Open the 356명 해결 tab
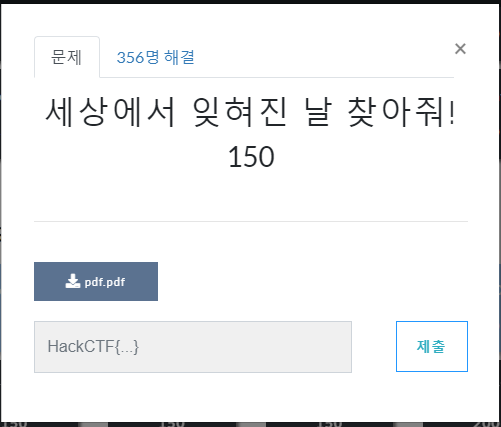Image resolution: width=501 pixels, height=427 pixels. click(155, 57)
